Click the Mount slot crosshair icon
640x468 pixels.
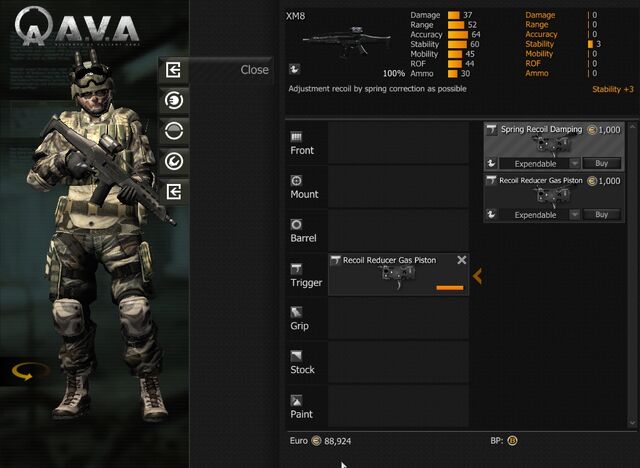(x=296, y=180)
